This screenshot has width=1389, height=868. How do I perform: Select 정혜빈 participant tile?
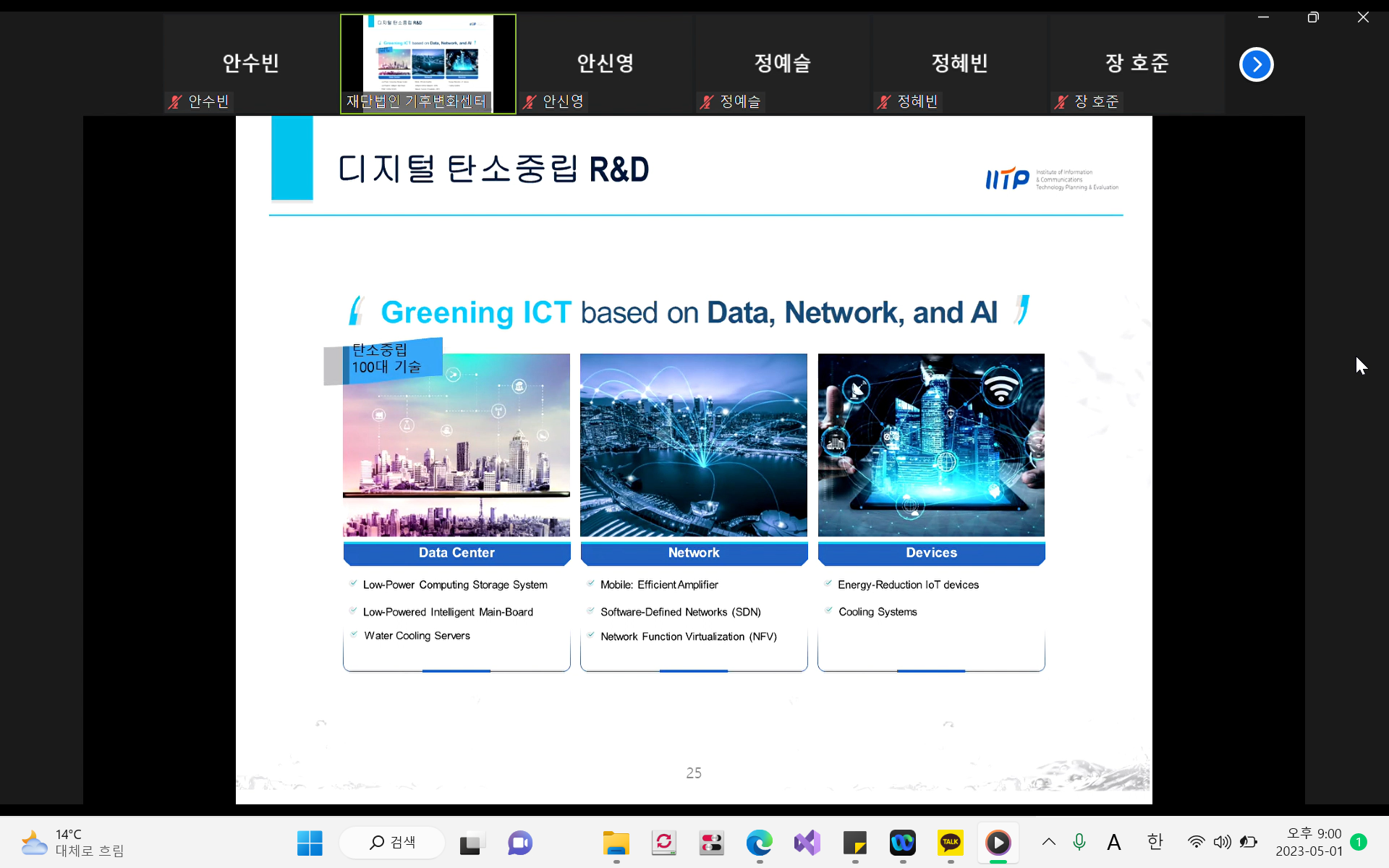959,64
